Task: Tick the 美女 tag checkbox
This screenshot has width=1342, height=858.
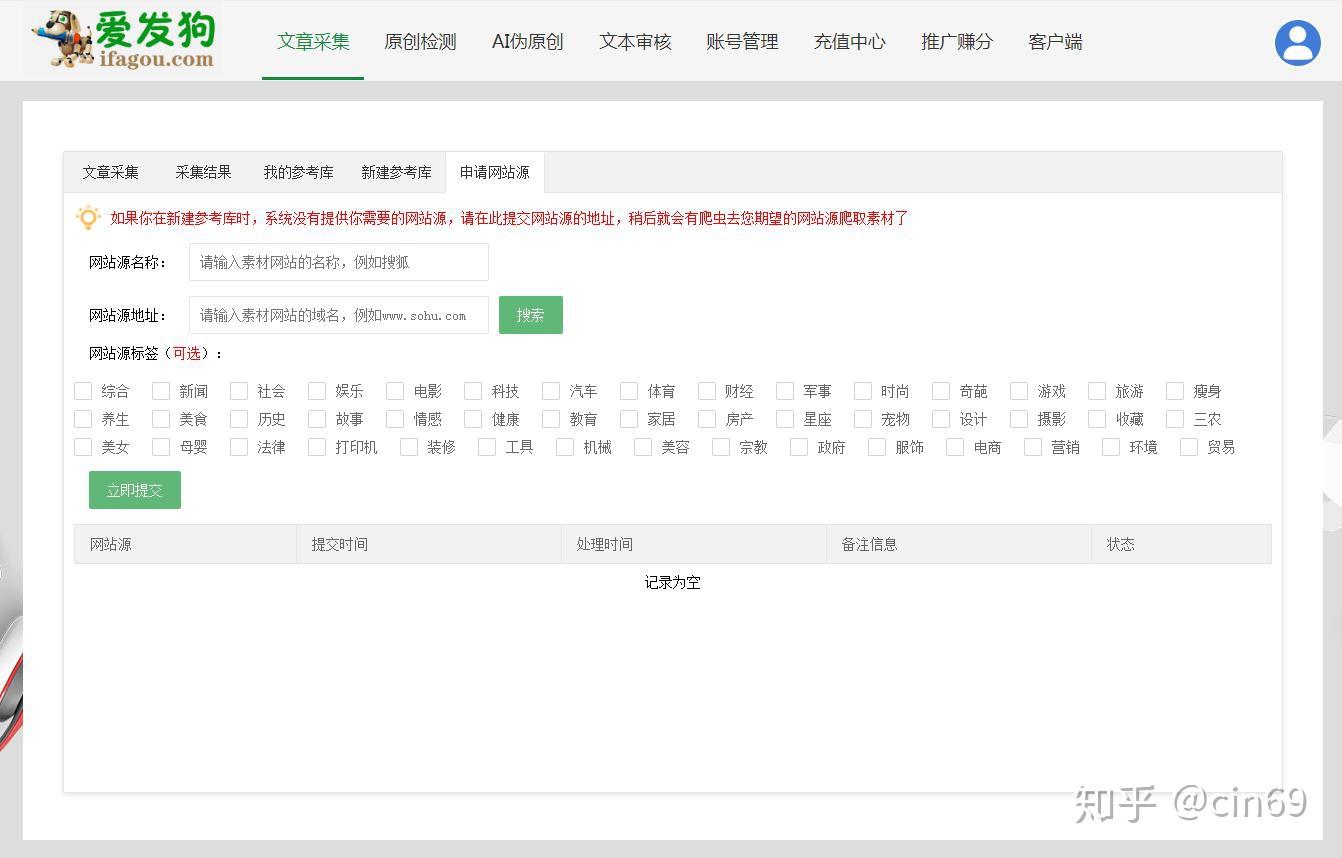Action: tap(83, 447)
